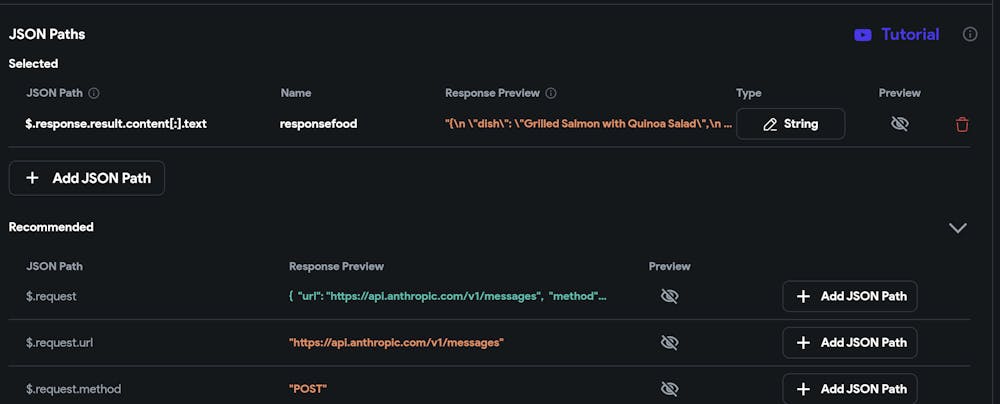
Task: Open the Tutorial link
Action: (x=909, y=35)
